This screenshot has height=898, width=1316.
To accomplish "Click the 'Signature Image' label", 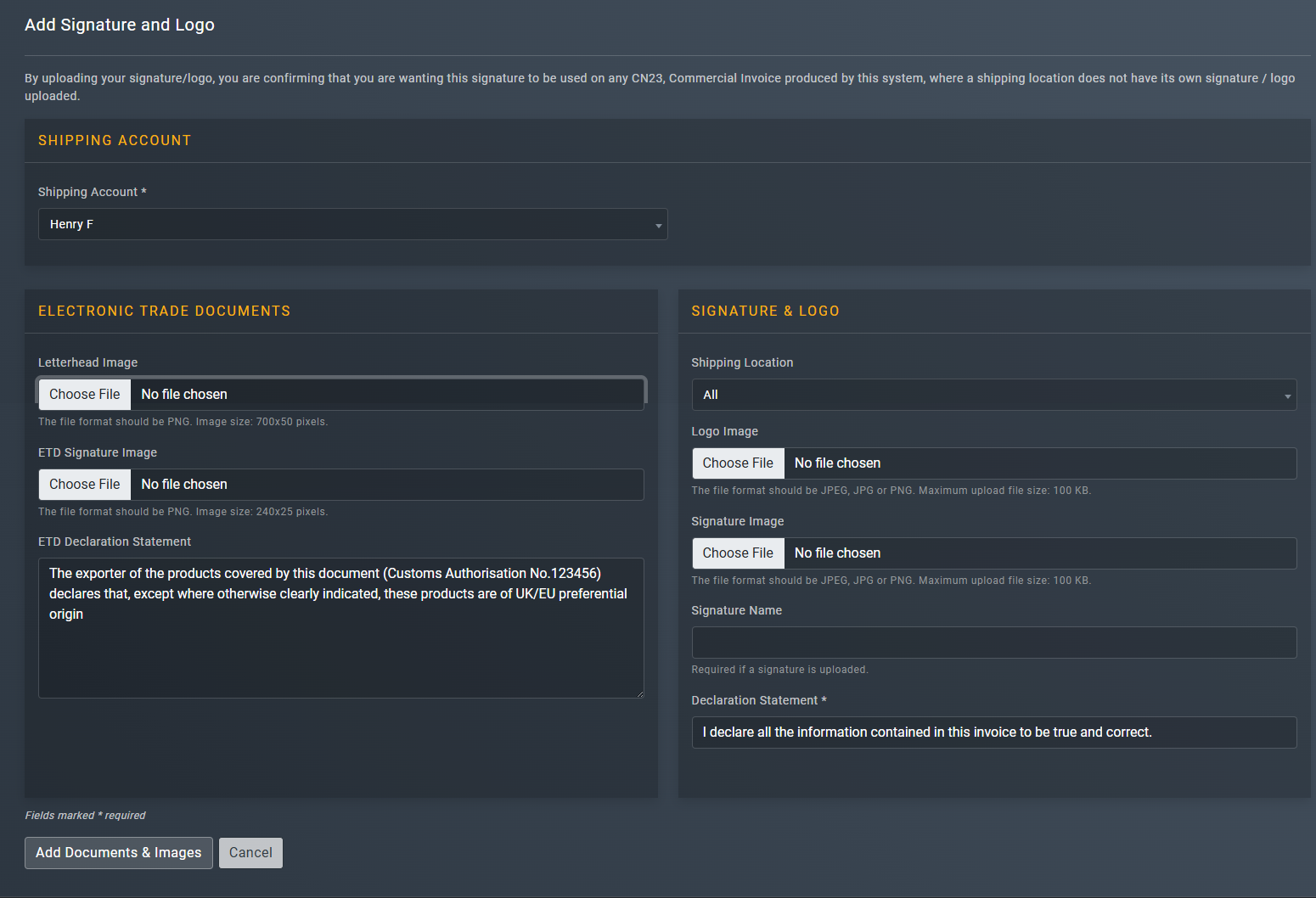I will coord(738,521).
